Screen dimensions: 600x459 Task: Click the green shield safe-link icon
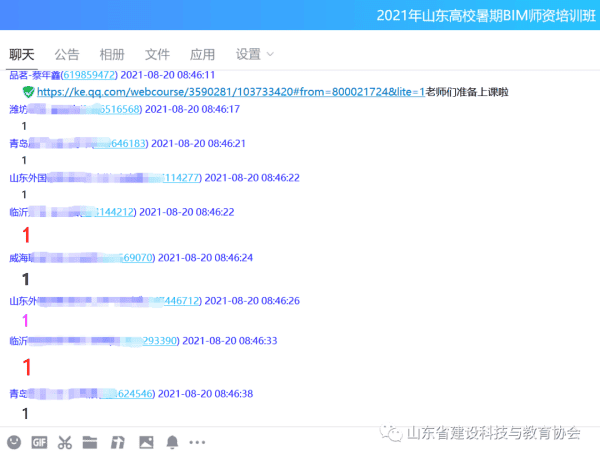point(28,92)
